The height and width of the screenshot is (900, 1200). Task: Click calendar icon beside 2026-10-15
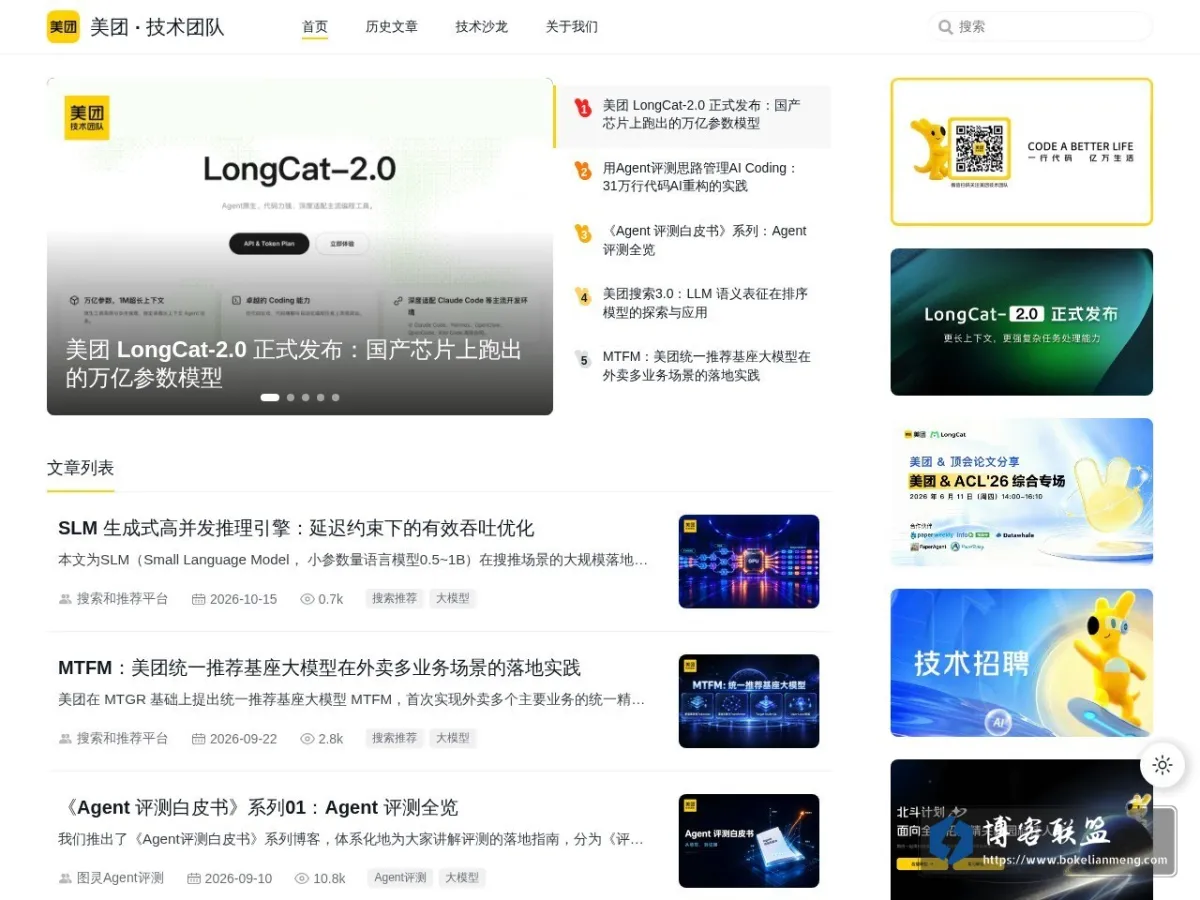(199, 599)
